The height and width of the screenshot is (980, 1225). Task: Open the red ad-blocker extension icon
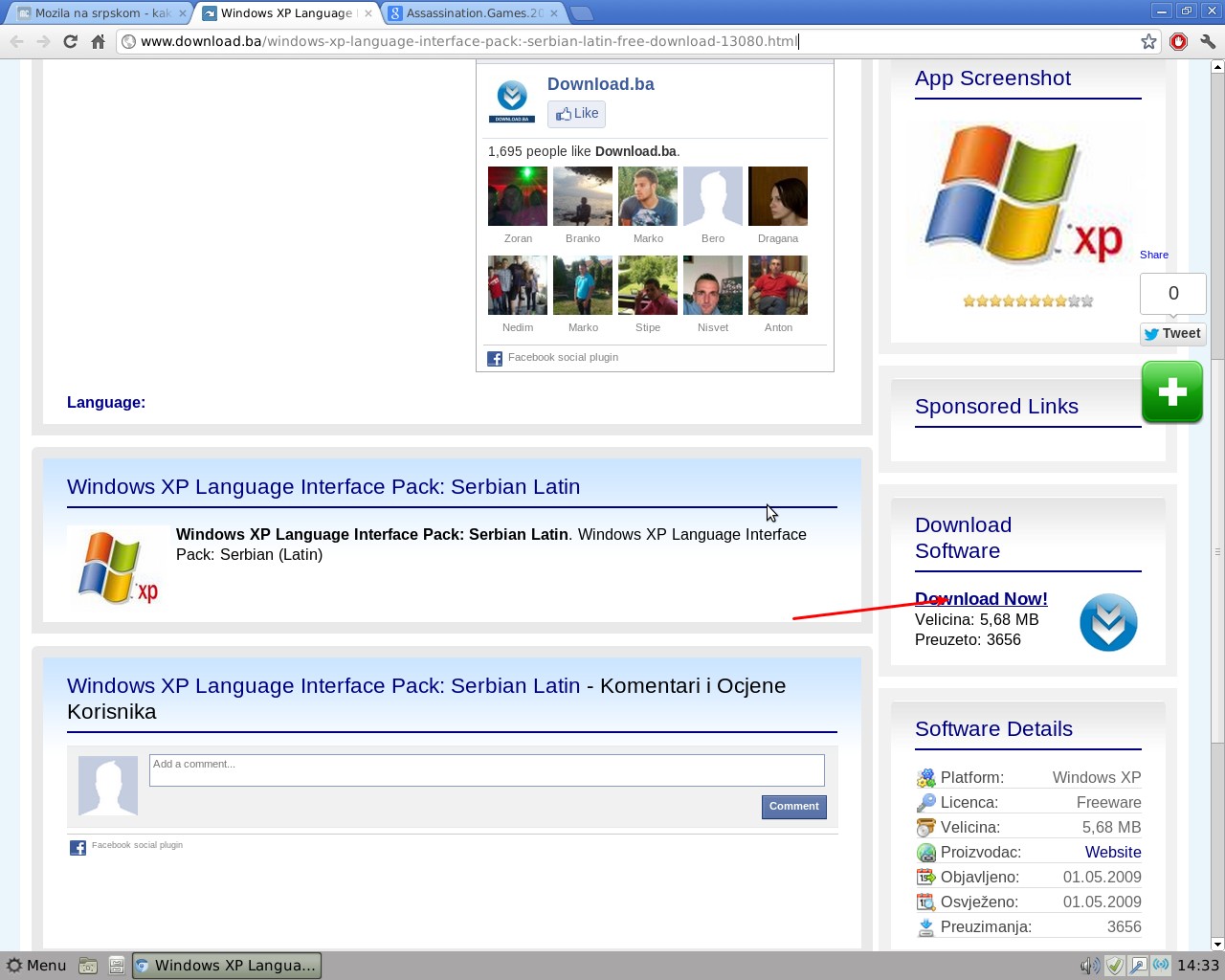[x=1179, y=41]
